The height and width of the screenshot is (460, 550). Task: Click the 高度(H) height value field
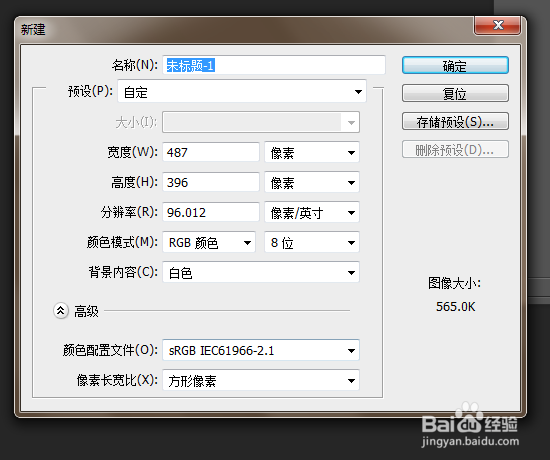tap(211, 182)
